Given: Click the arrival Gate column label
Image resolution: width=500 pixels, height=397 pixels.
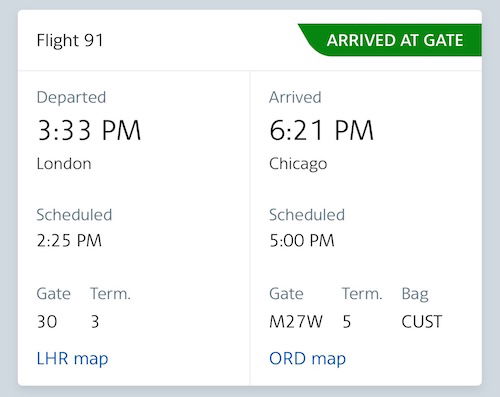Looking at the screenshot, I should tap(286, 294).
